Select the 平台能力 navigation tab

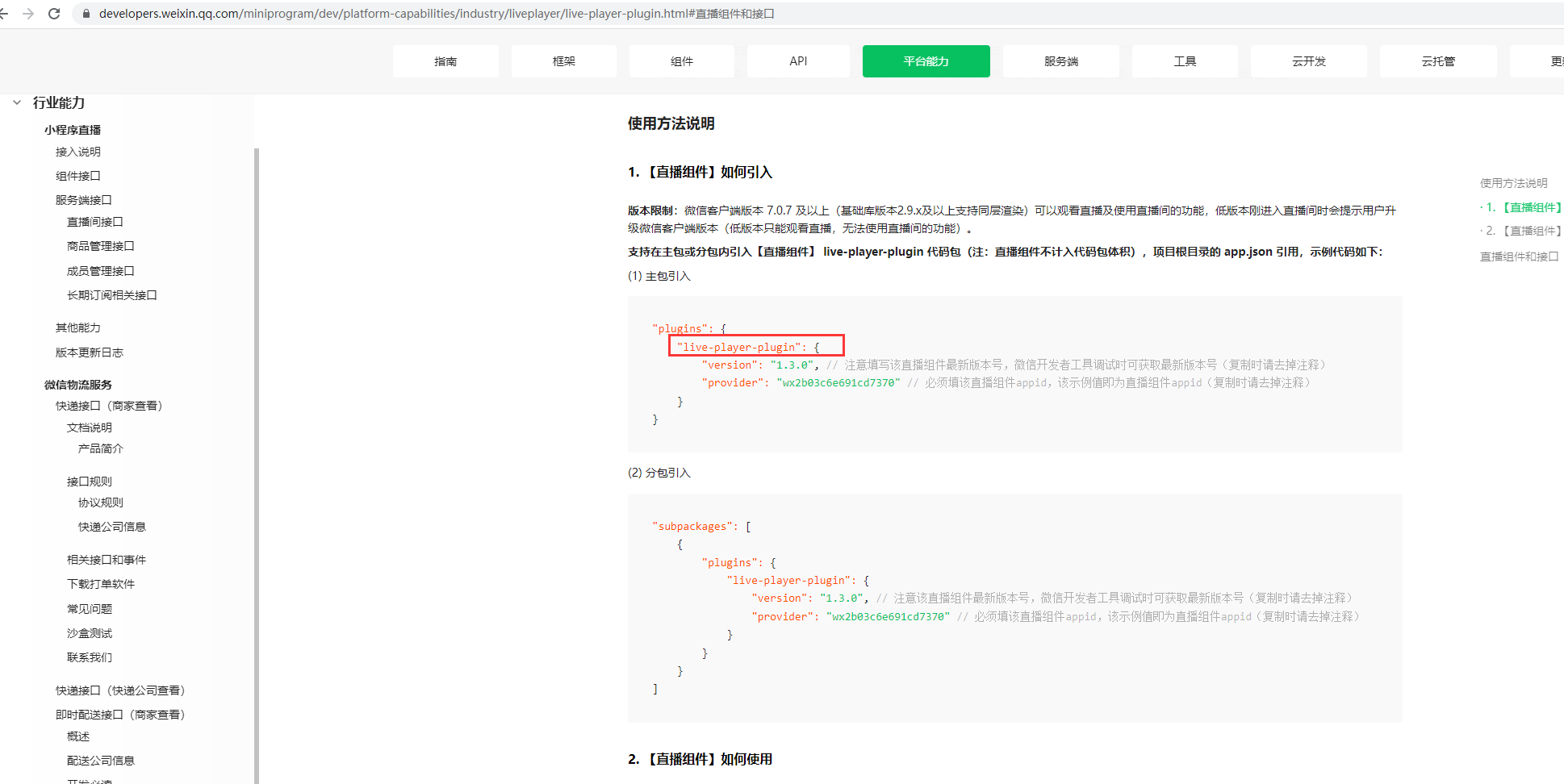click(x=926, y=61)
